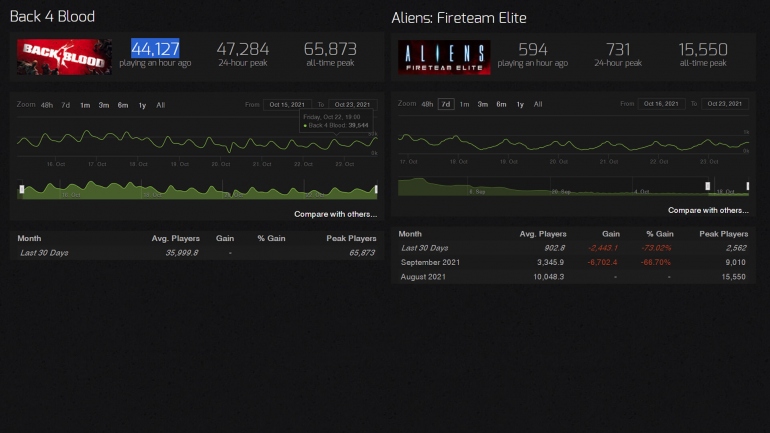Viewport: 770px width, 433px height.
Task: Edit the Aliens To date Oct 23, 2021
Action: (x=725, y=104)
